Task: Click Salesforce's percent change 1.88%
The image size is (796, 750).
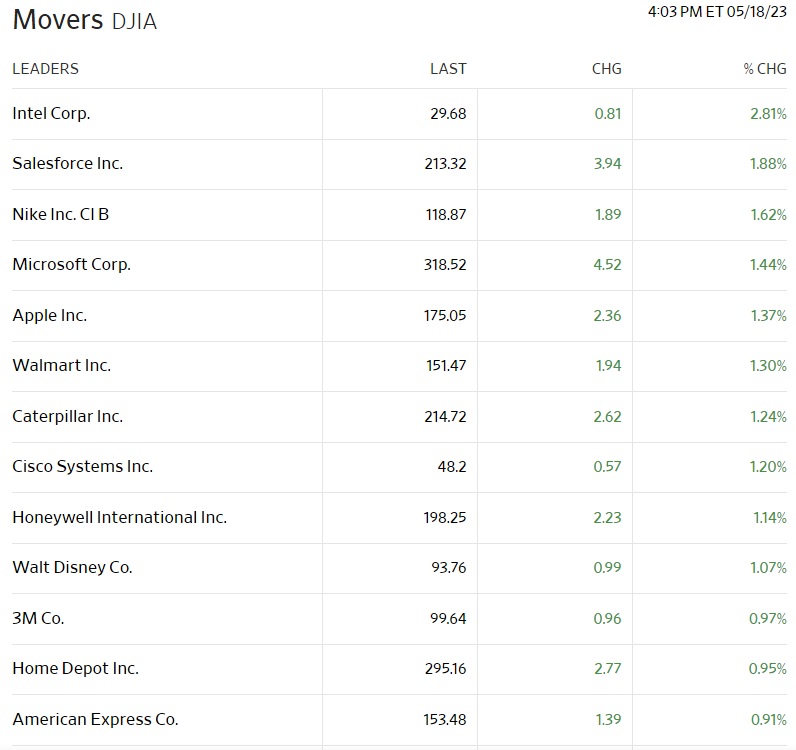Action: [769, 164]
